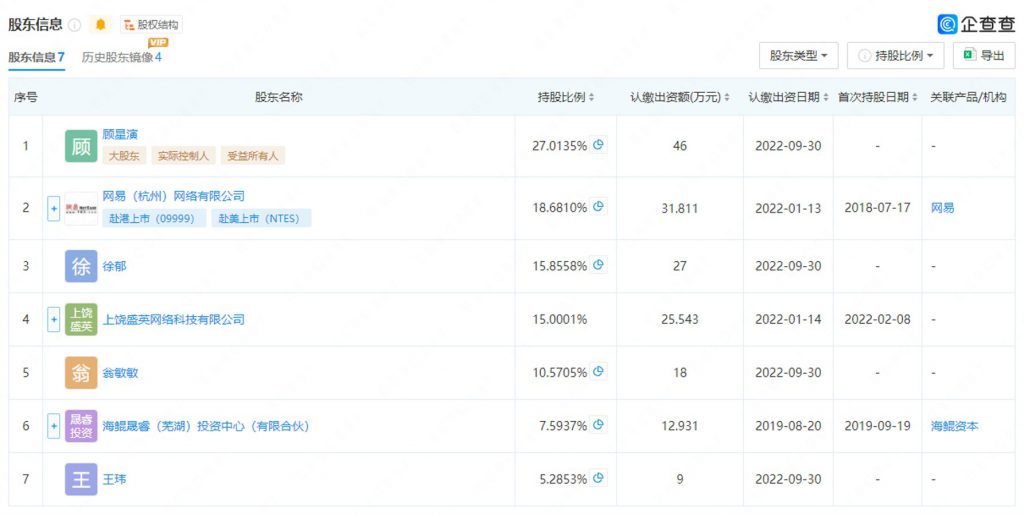Switch to 历史股东镜像 4 tab

(x=121, y=57)
